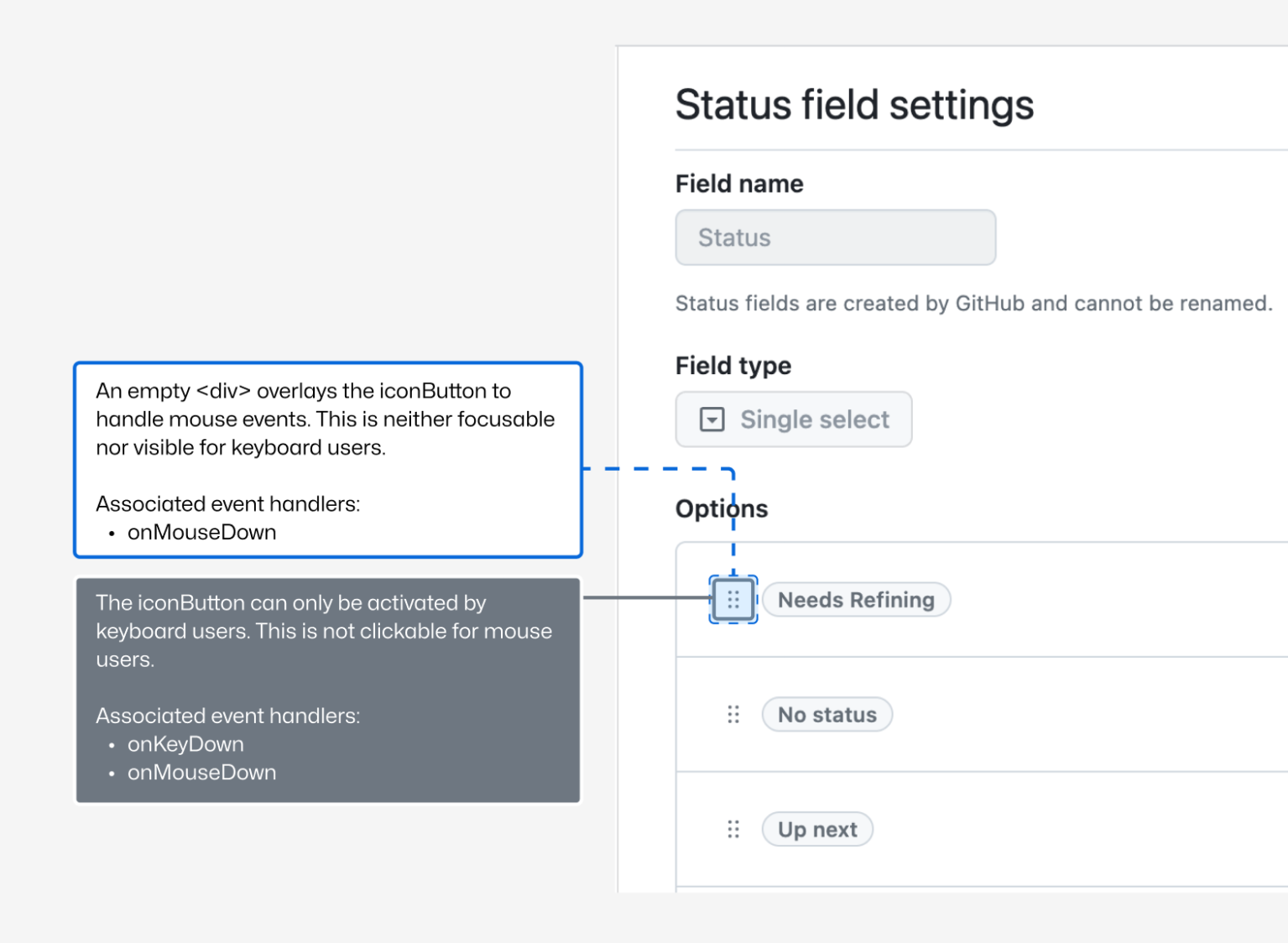
Task: Click "Associated event handlers:" in the blue box
Action: tap(227, 504)
